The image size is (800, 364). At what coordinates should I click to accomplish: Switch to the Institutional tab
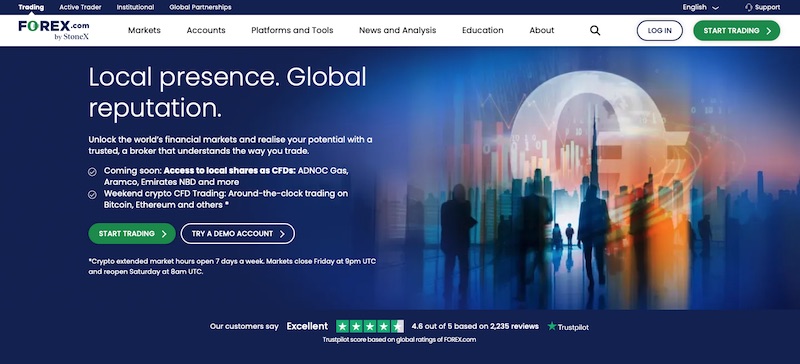coord(135,7)
